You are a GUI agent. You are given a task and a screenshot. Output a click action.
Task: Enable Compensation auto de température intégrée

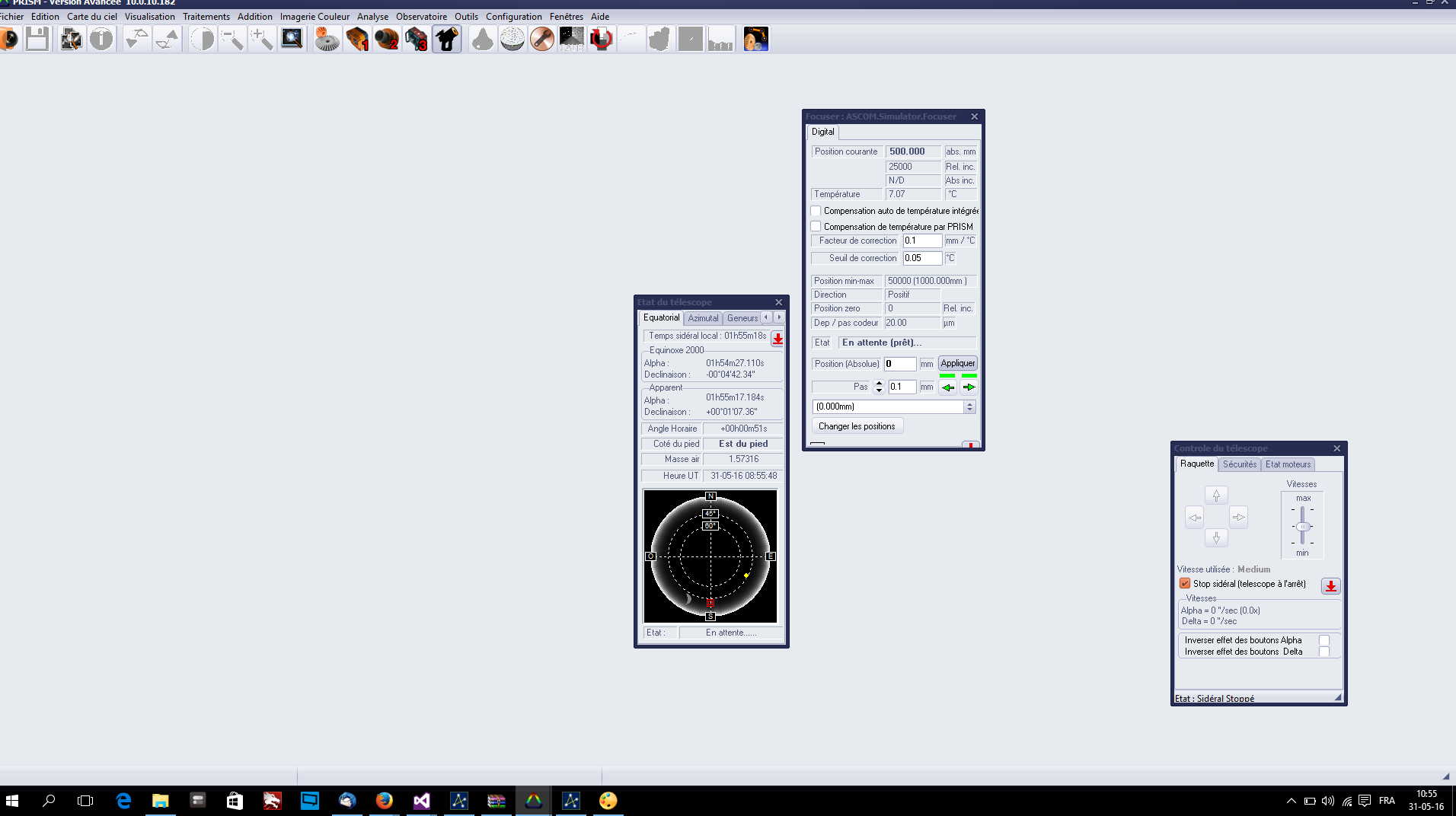(x=816, y=211)
